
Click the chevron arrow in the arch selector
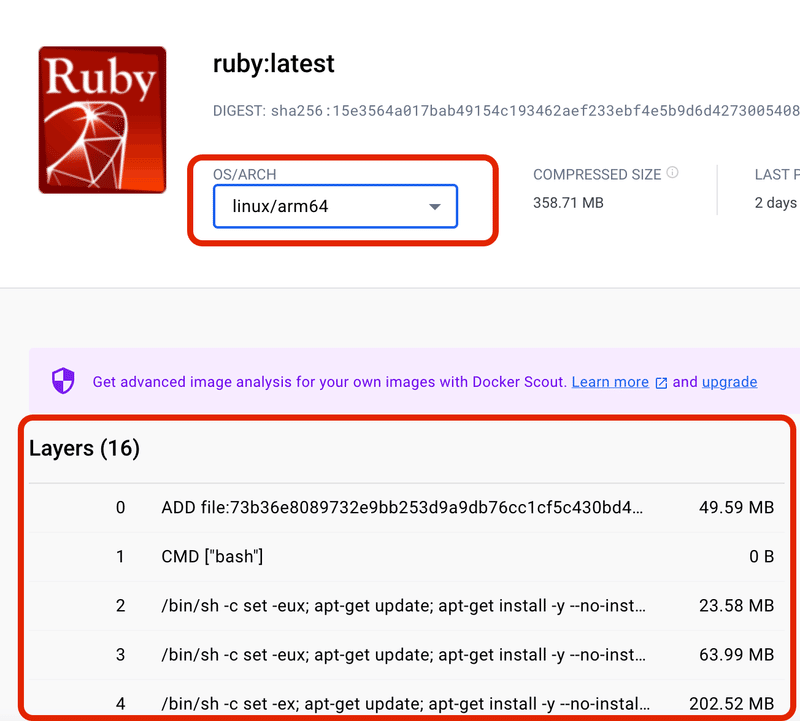[434, 206]
